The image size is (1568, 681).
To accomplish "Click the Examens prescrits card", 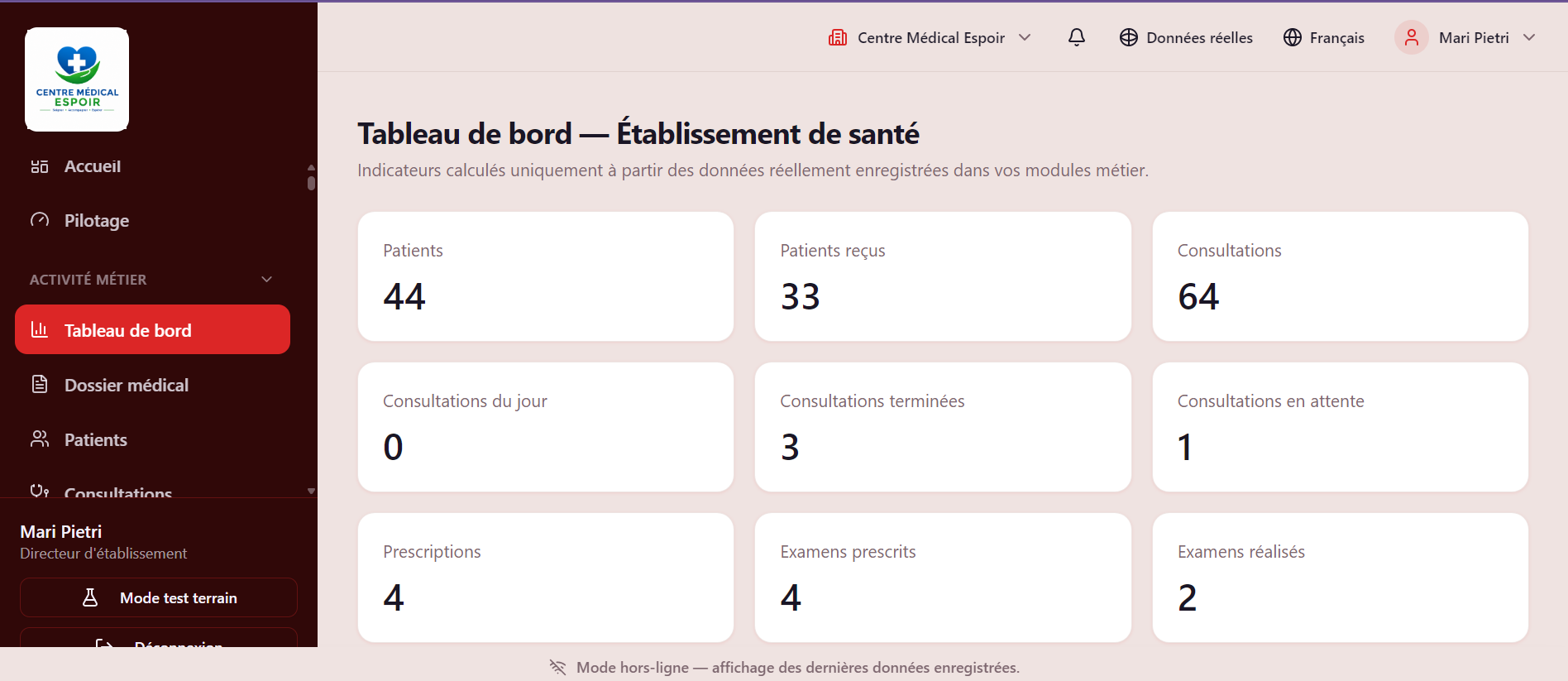I will point(943,578).
